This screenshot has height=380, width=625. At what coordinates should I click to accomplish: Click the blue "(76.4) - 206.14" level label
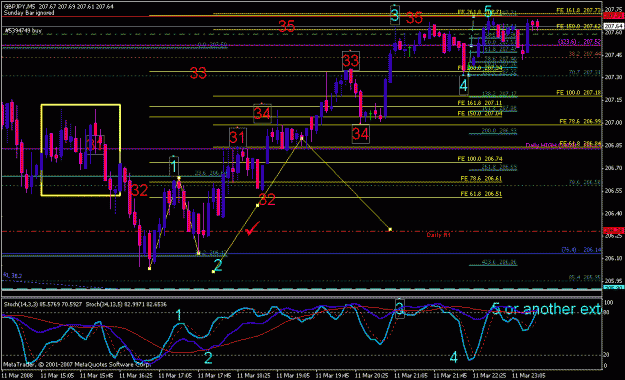click(x=581, y=250)
